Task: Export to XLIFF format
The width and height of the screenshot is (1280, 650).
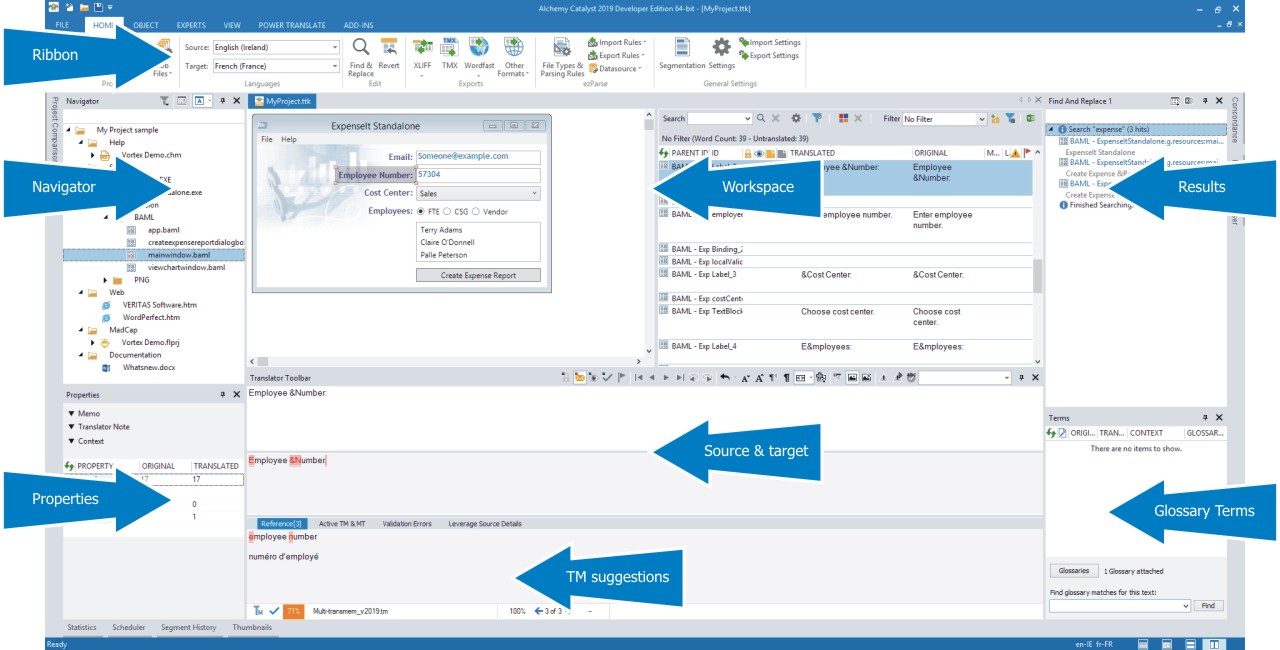Action: (422, 55)
